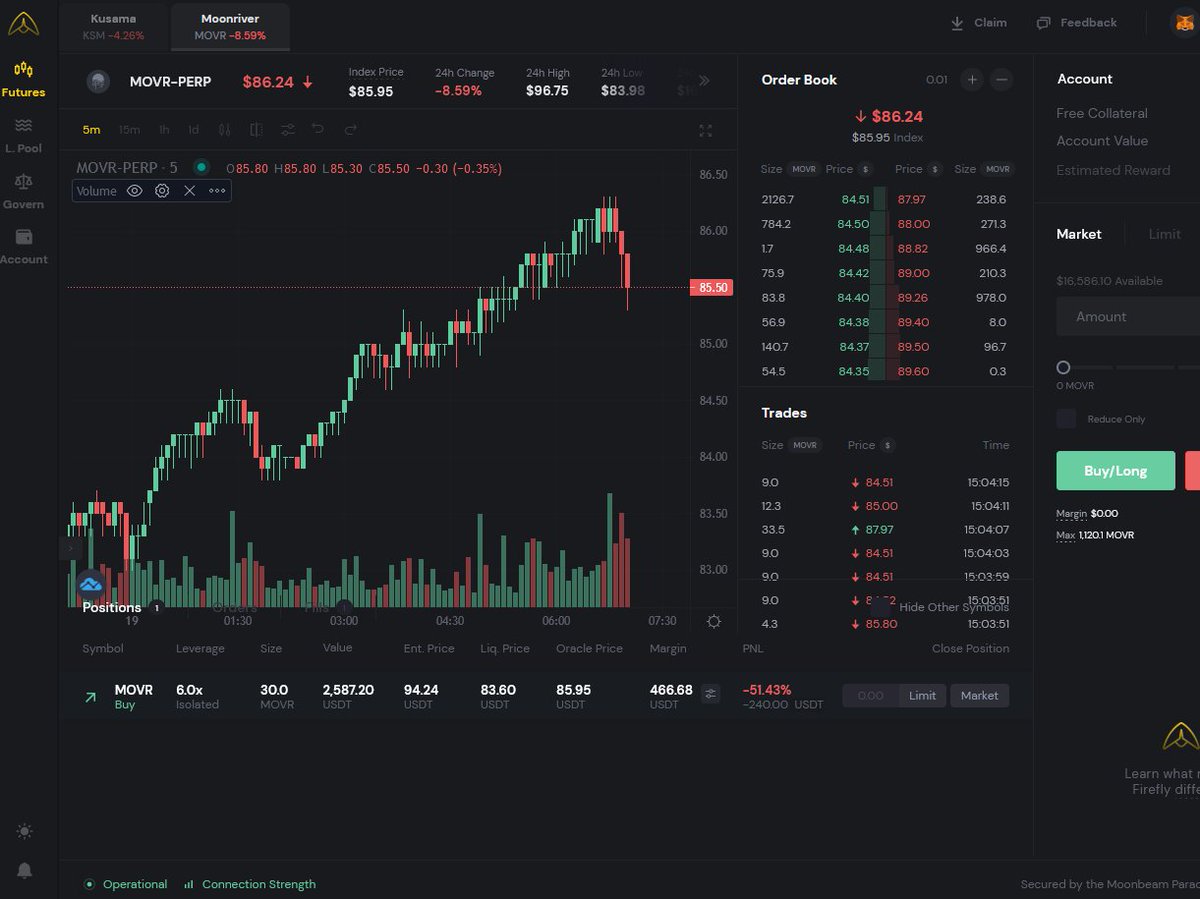Select the 1d timeframe

pyautogui.click(x=194, y=130)
